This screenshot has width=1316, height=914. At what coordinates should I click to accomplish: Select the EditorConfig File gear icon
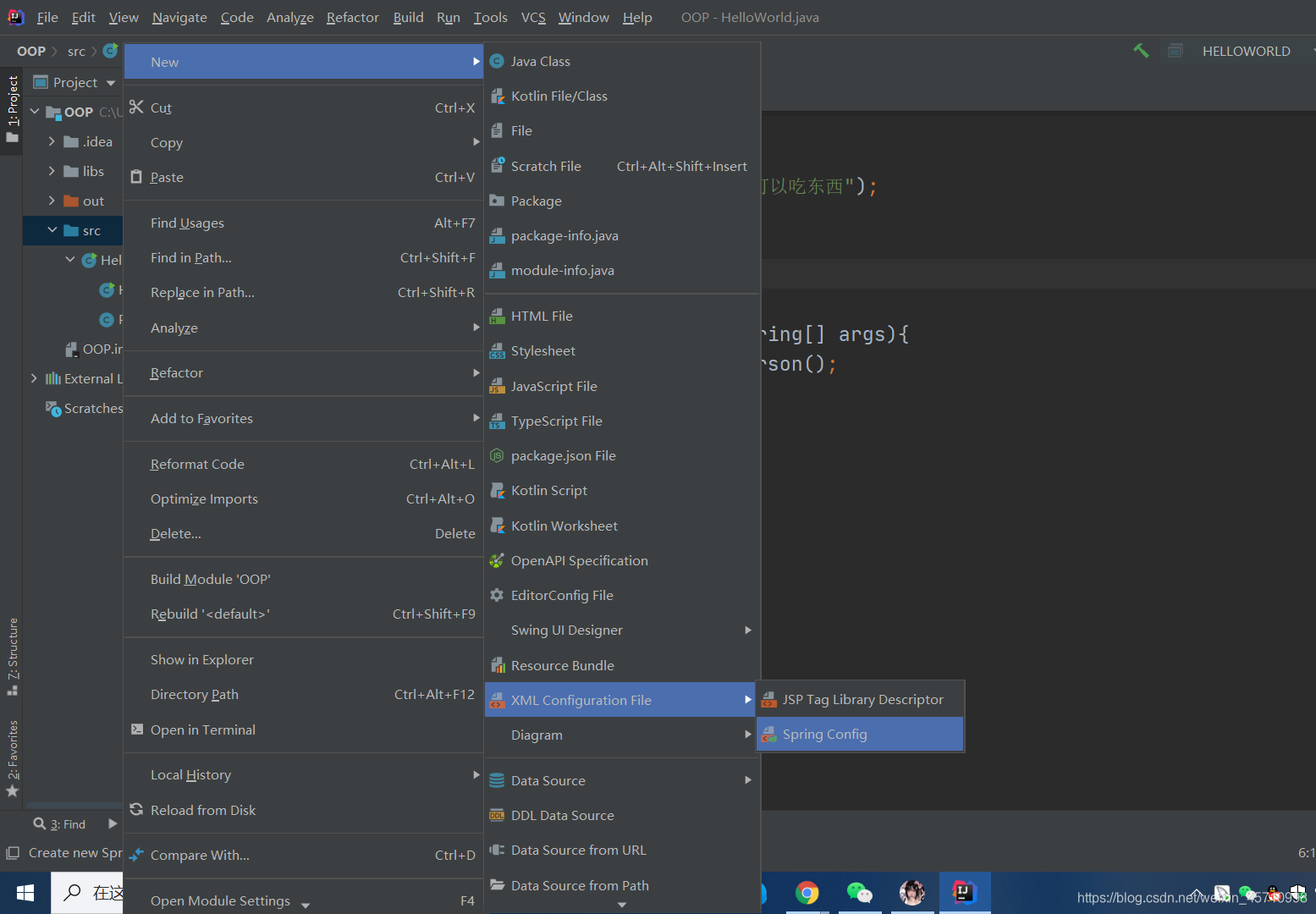497,595
